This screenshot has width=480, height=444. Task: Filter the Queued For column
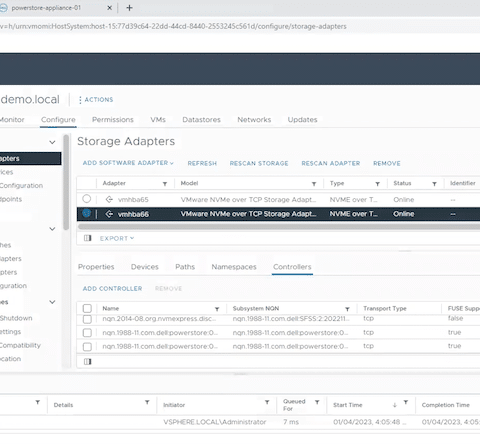317,402
